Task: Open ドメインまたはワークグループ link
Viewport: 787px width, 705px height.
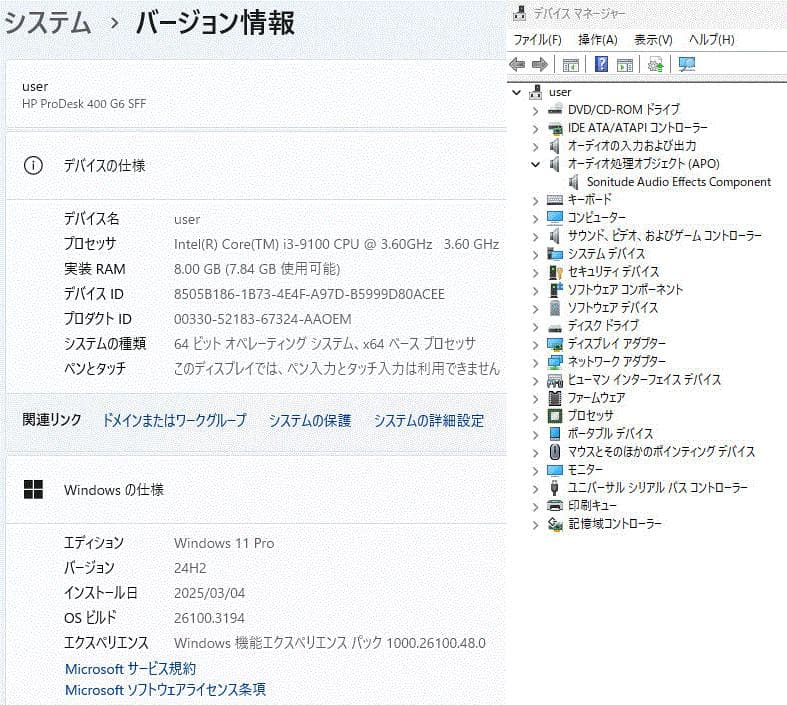Action: (175, 420)
